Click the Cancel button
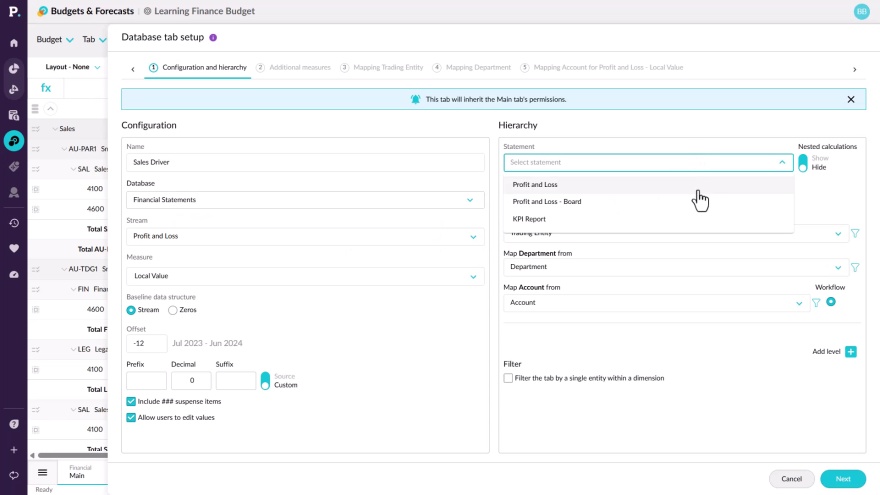 point(791,479)
